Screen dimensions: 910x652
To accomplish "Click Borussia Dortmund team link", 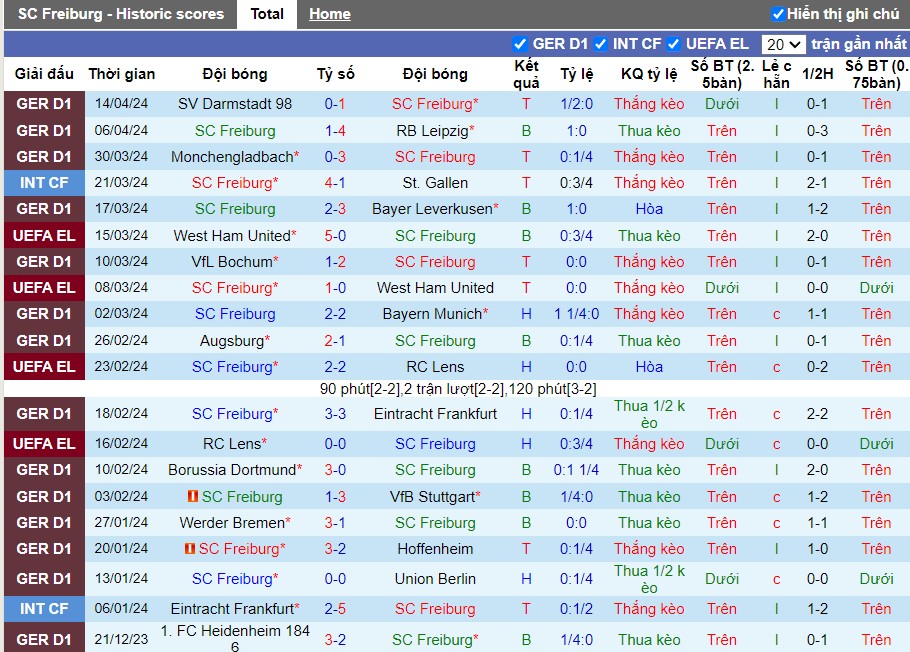I will pos(234,470).
